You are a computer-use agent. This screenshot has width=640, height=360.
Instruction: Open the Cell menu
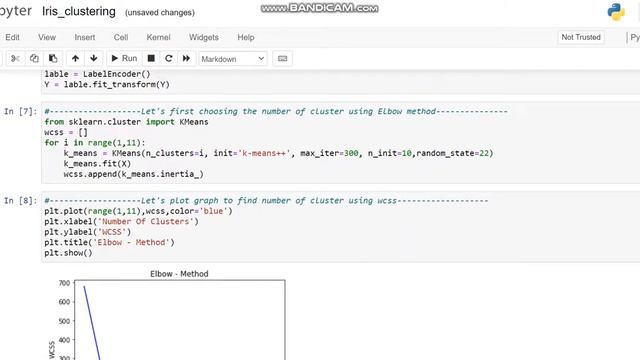(x=121, y=37)
